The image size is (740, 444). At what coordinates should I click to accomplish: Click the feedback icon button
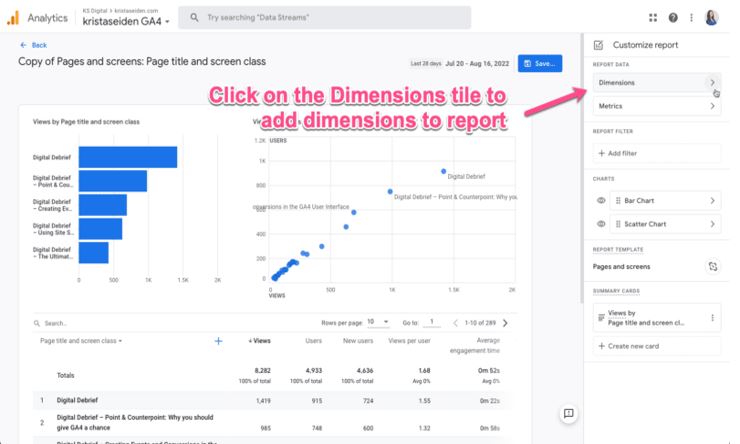coord(569,414)
